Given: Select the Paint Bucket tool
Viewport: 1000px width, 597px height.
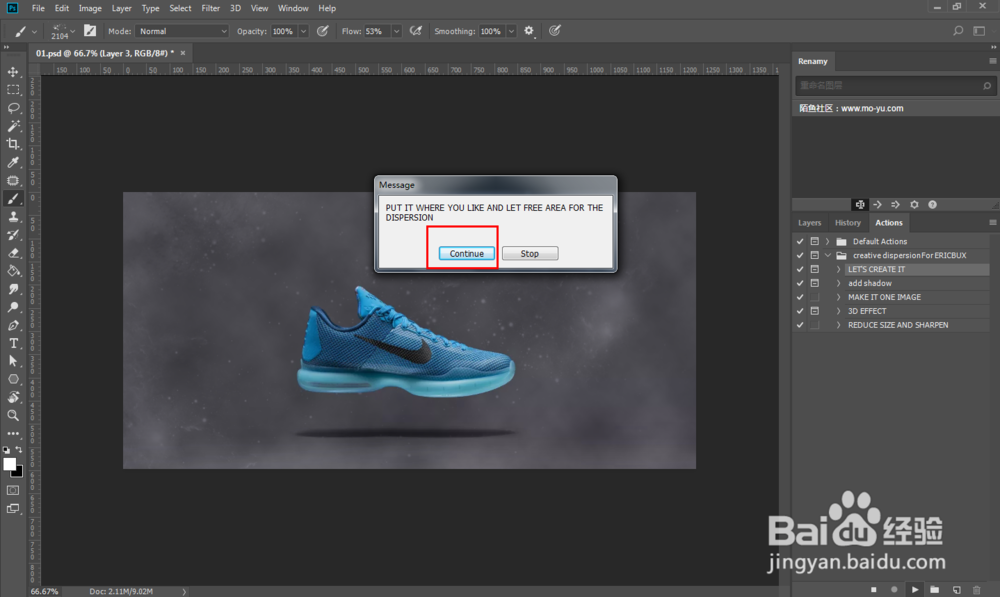Looking at the screenshot, I should click(13, 271).
